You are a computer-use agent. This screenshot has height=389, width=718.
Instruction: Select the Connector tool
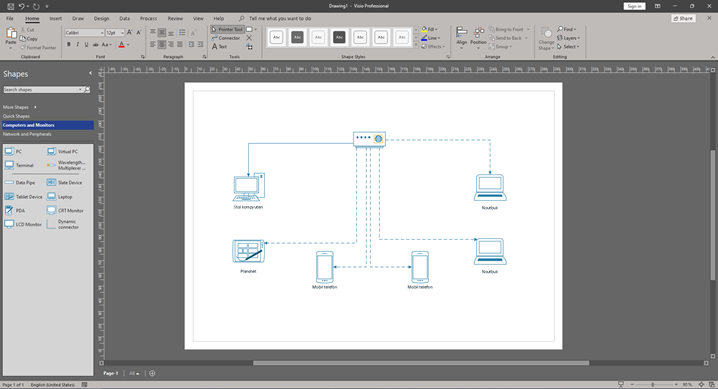(x=226, y=38)
